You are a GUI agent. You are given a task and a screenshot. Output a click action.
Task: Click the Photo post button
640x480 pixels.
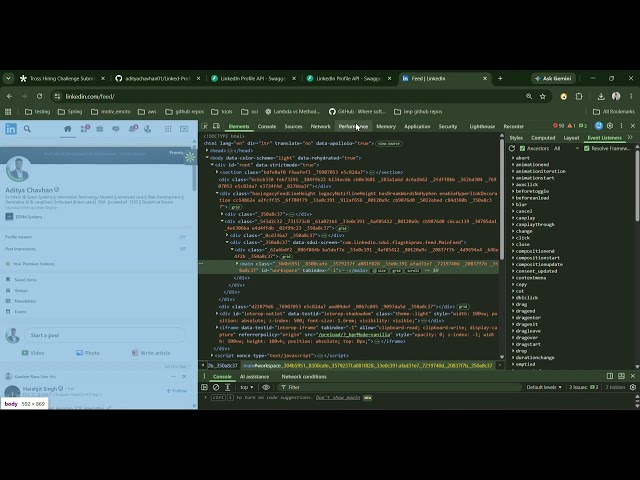(88, 353)
